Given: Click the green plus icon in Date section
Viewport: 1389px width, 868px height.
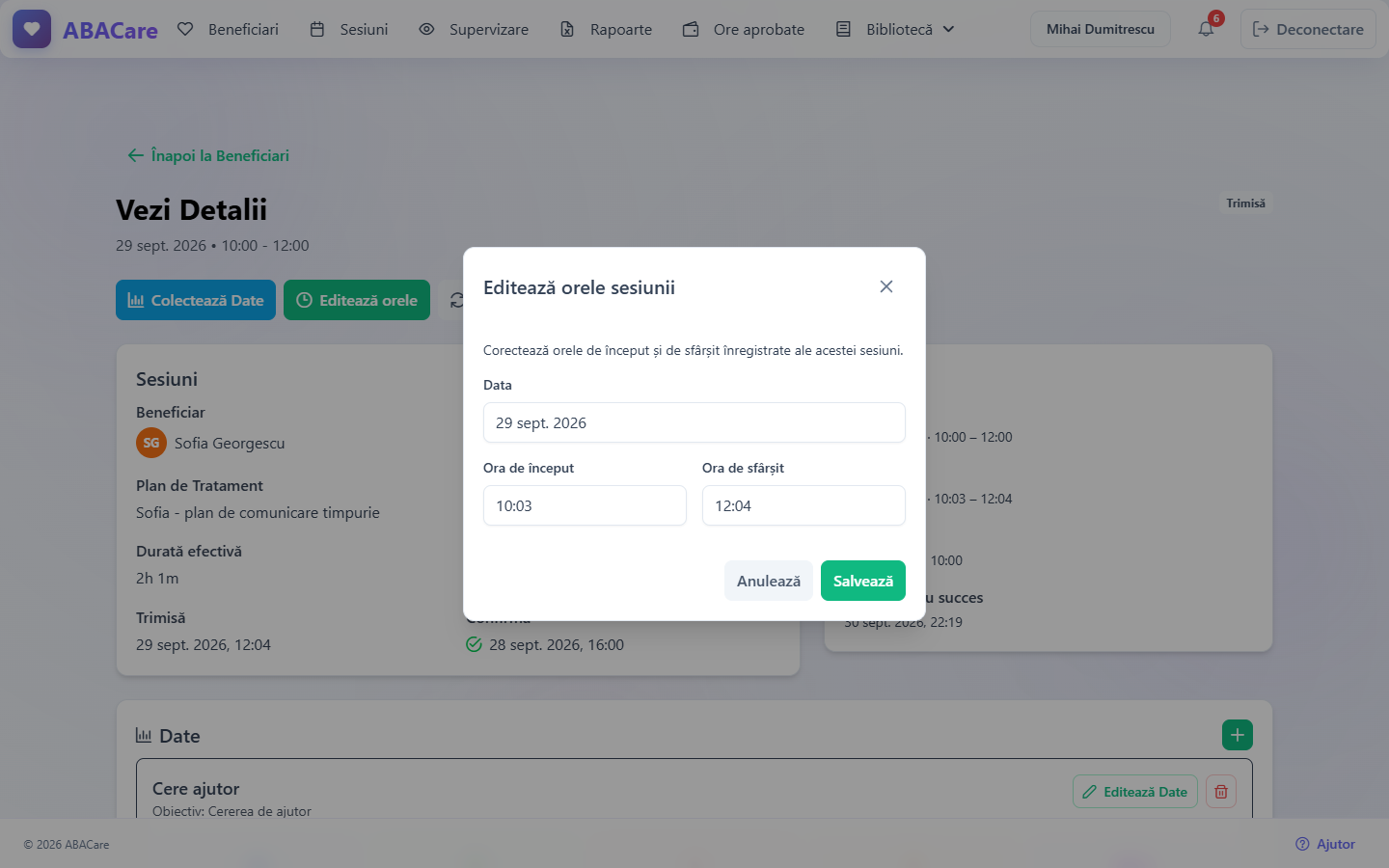Looking at the screenshot, I should 1238,735.
